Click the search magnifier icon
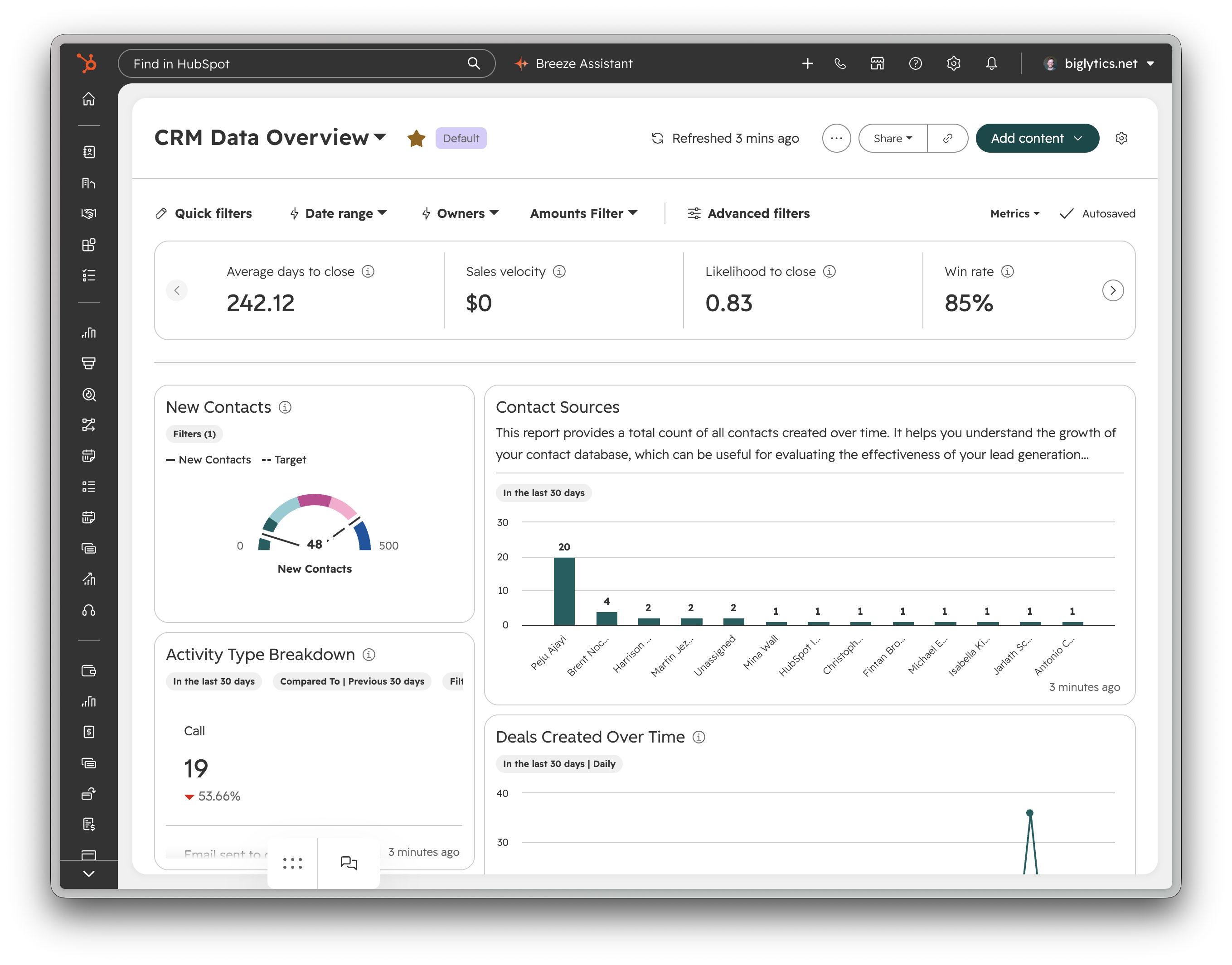This screenshot has height=965, width=1232. point(474,63)
